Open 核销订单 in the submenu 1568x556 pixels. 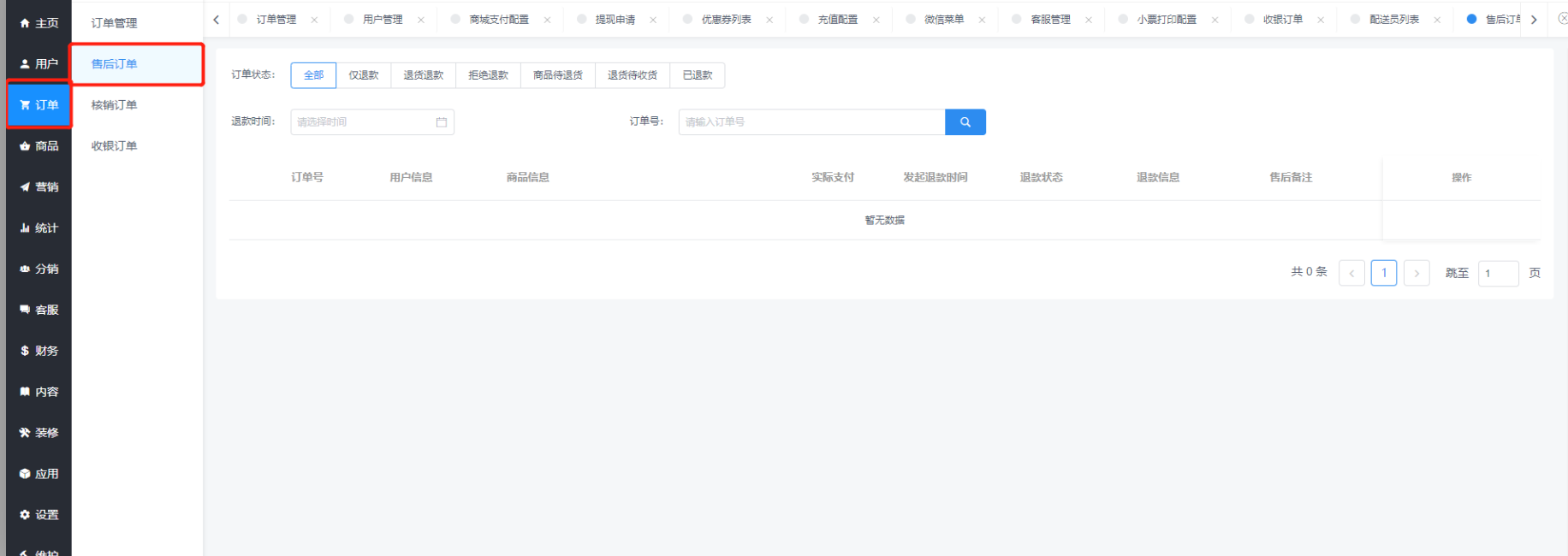[x=115, y=105]
